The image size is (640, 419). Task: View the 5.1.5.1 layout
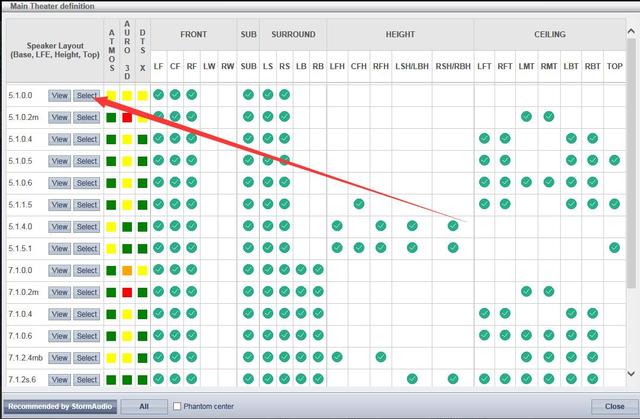(60, 248)
